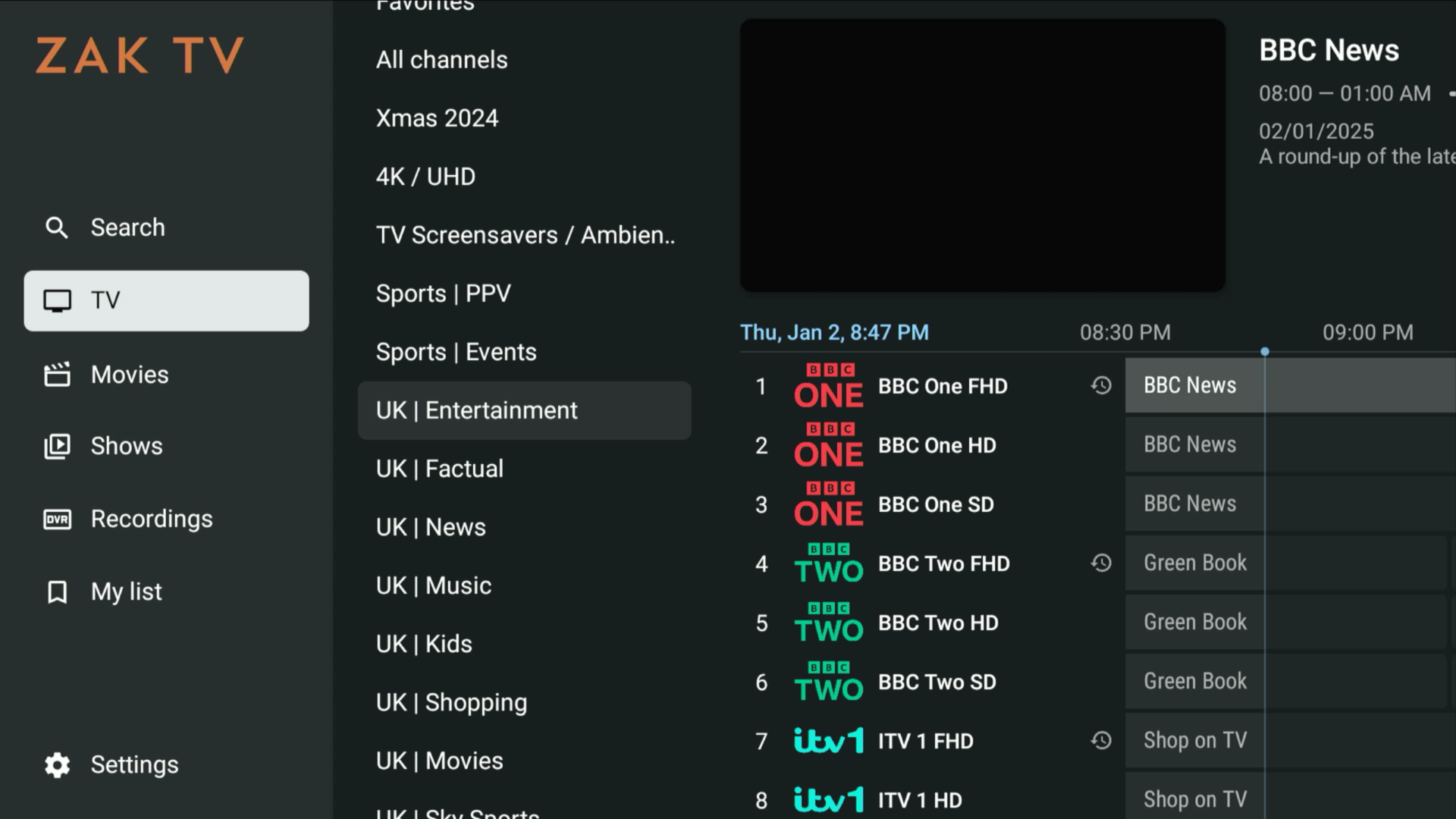This screenshot has width=1456, height=819.
Task: Select the BBC One SD channel row
Action: (935, 505)
